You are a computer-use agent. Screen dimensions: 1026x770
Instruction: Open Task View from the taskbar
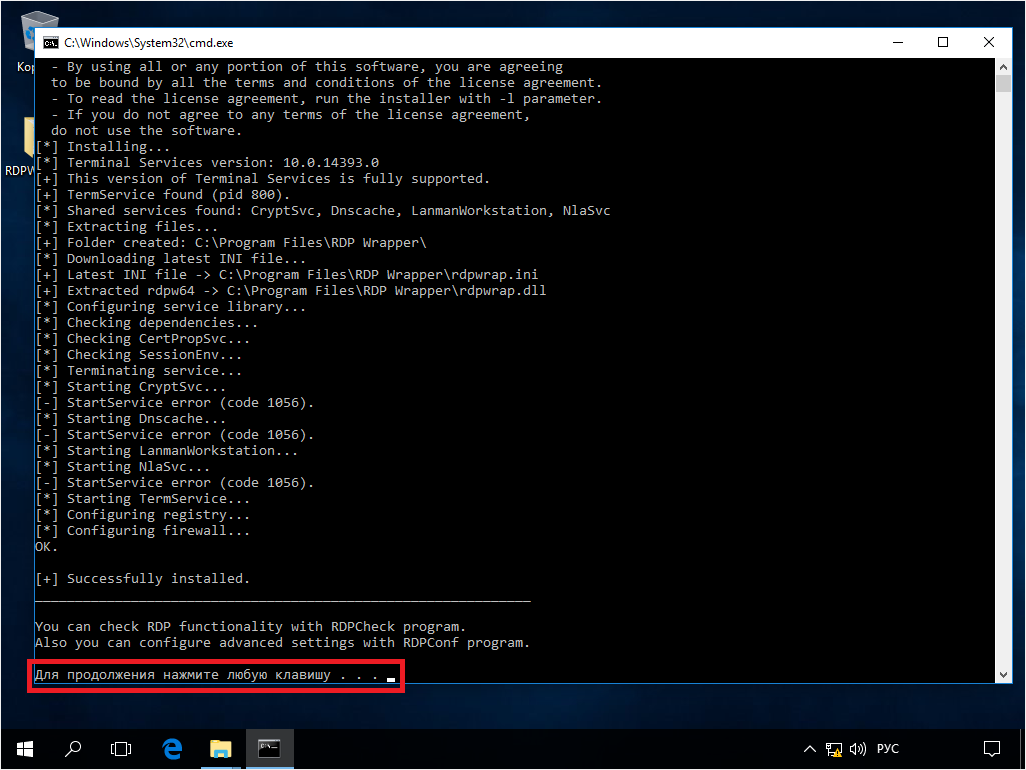(x=121, y=748)
